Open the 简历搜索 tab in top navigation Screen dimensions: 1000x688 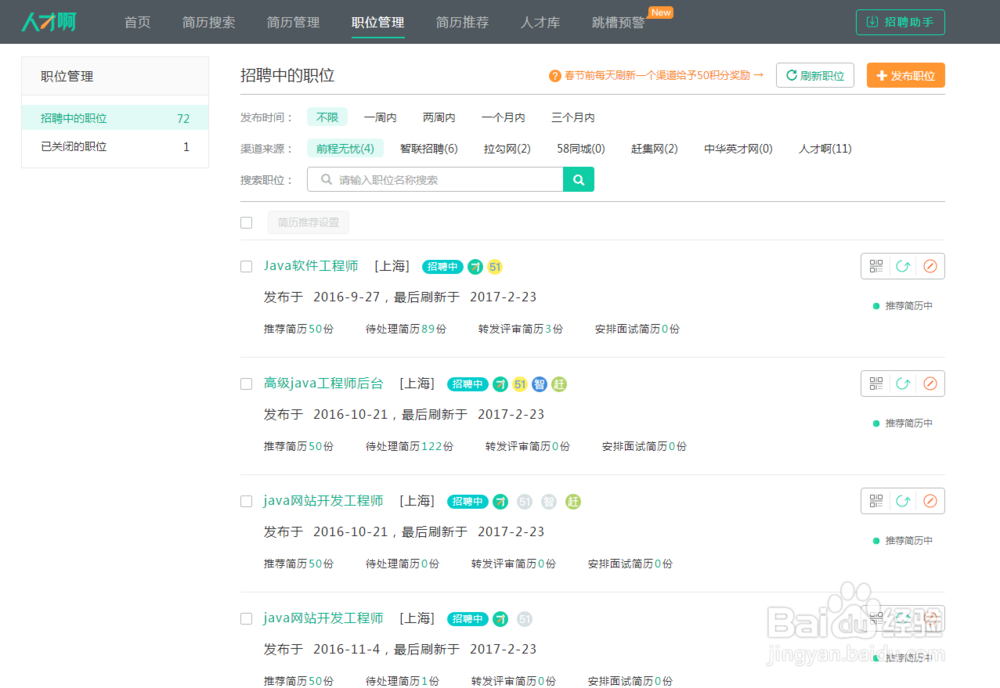coord(209,22)
